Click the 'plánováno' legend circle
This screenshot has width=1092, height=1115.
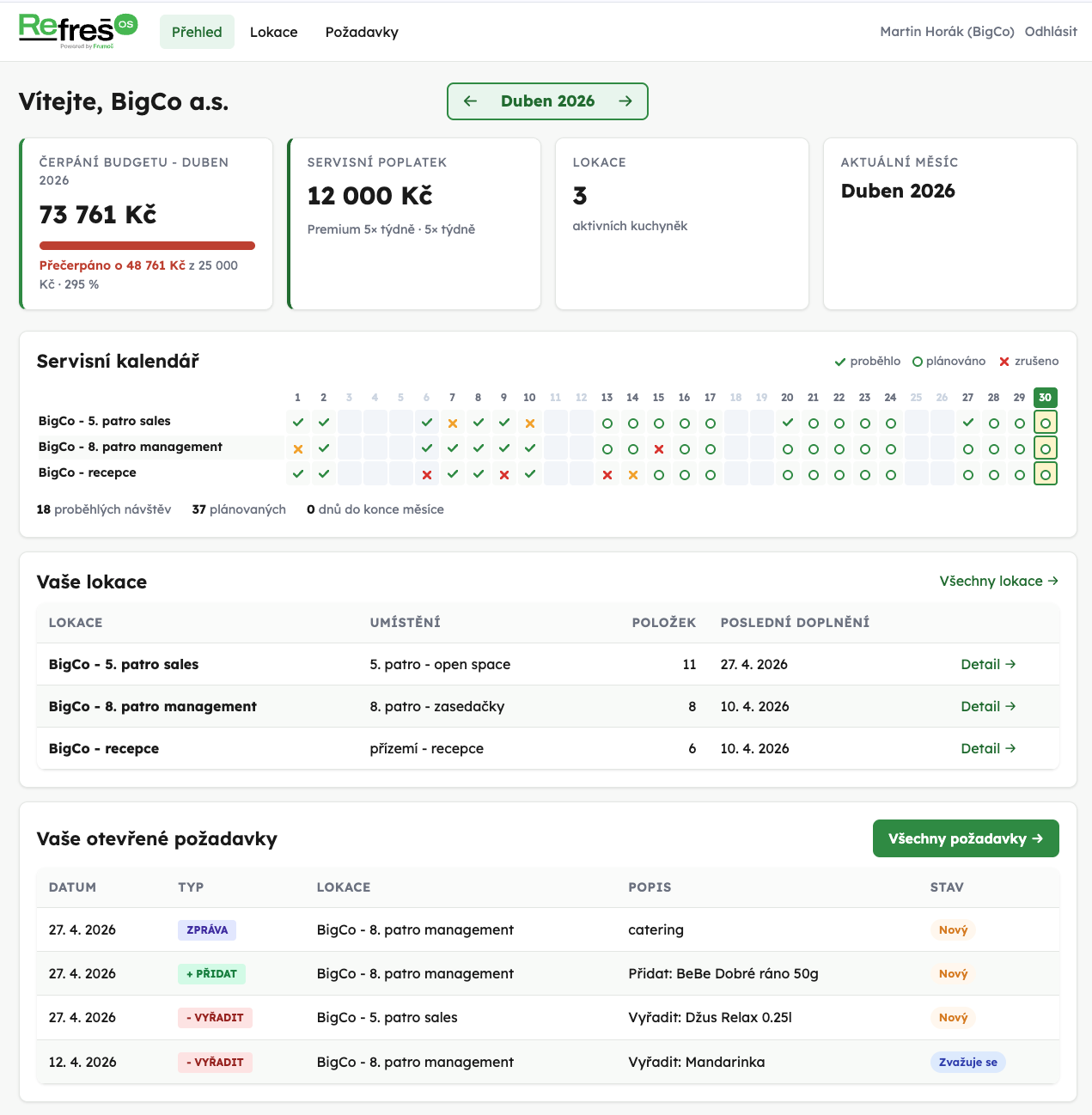pyautogui.click(x=918, y=362)
